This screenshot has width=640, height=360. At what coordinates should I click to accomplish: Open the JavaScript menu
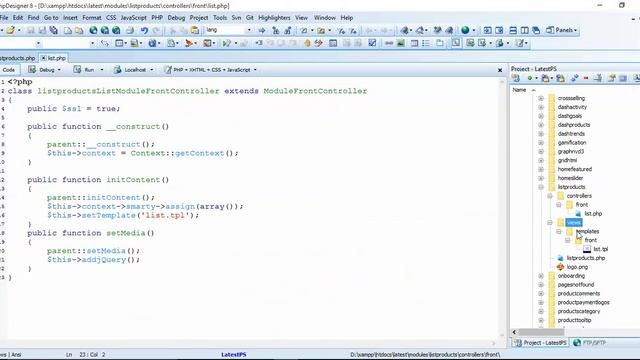point(133,18)
